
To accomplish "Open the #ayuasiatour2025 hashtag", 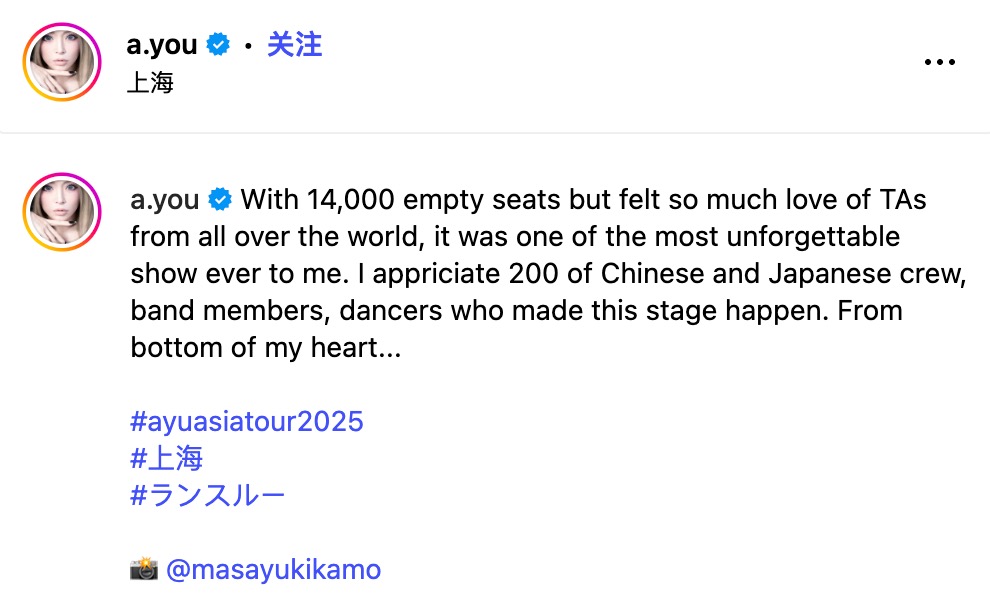I will [x=247, y=421].
